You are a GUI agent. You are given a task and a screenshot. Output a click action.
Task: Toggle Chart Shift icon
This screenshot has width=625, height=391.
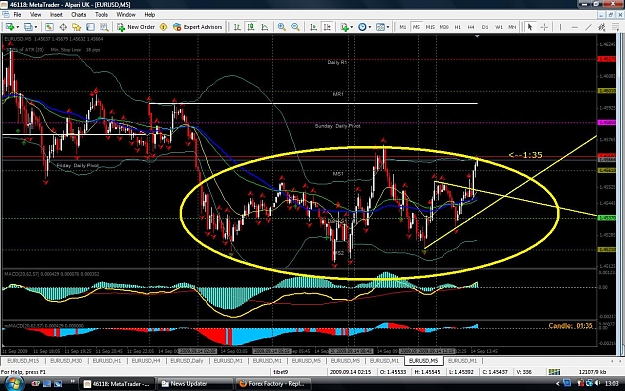(x=327, y=27)
